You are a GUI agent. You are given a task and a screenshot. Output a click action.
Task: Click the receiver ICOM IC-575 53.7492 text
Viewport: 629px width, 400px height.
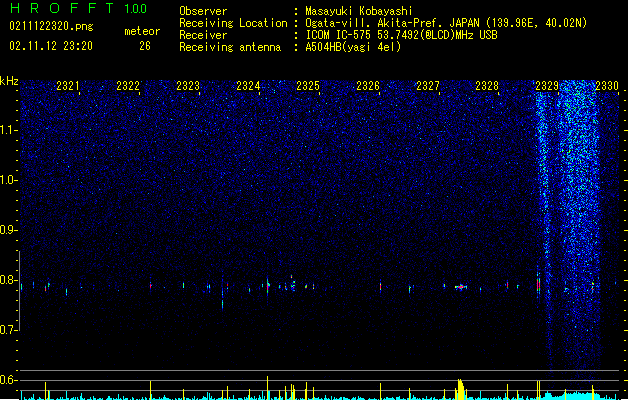pyautogui.click(x=401, y=35)
